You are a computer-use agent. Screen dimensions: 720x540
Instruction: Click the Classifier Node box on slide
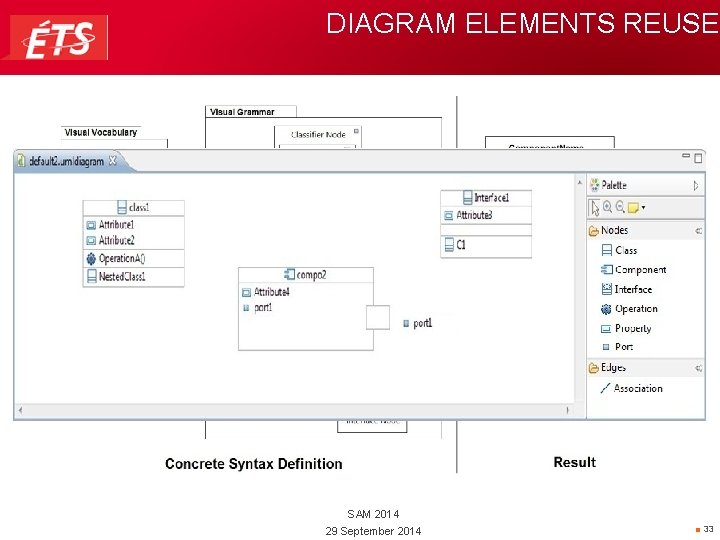[x=318, y=136]
